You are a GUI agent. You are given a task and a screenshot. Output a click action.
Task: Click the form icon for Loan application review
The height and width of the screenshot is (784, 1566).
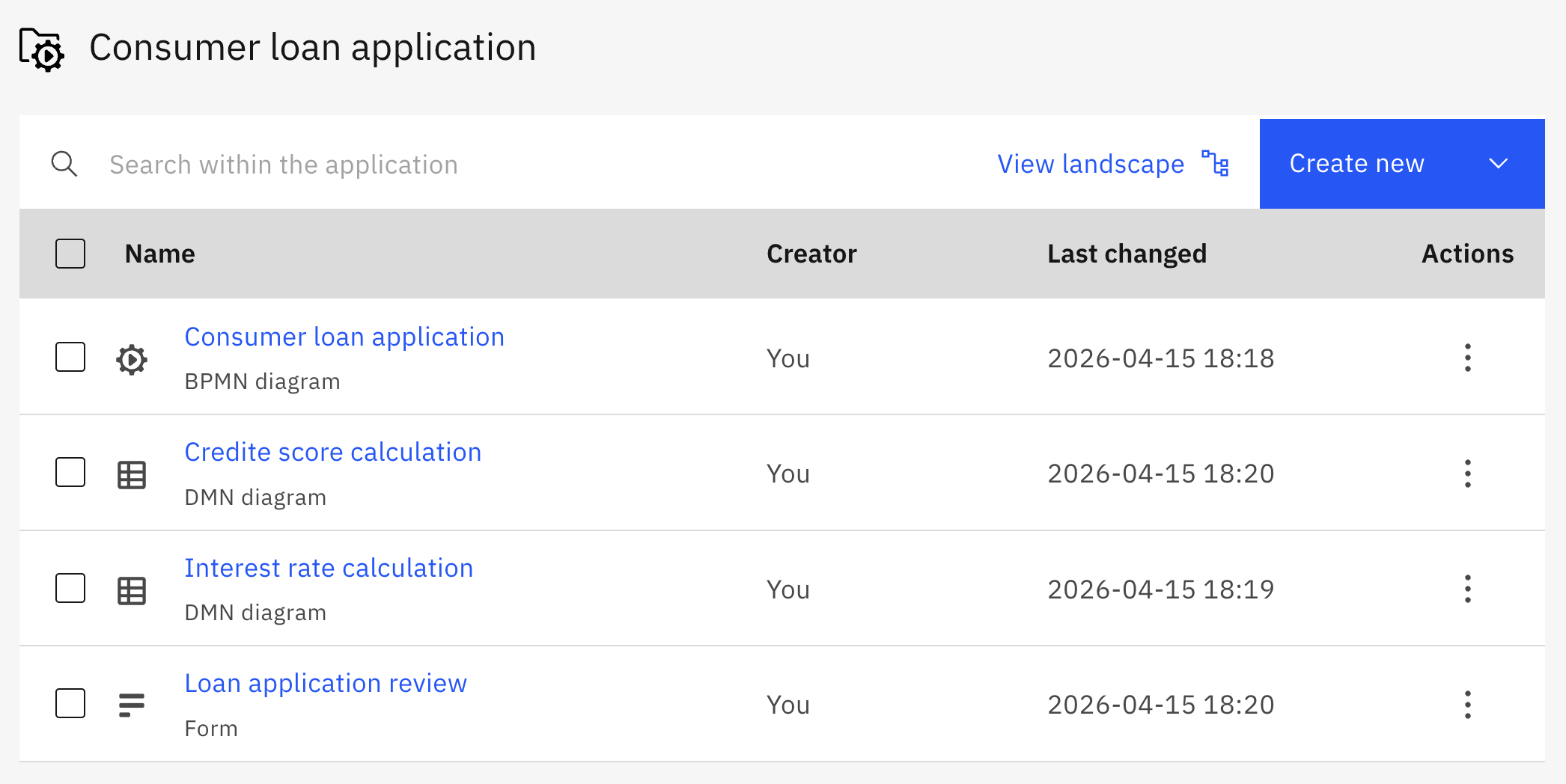(132, 705)
